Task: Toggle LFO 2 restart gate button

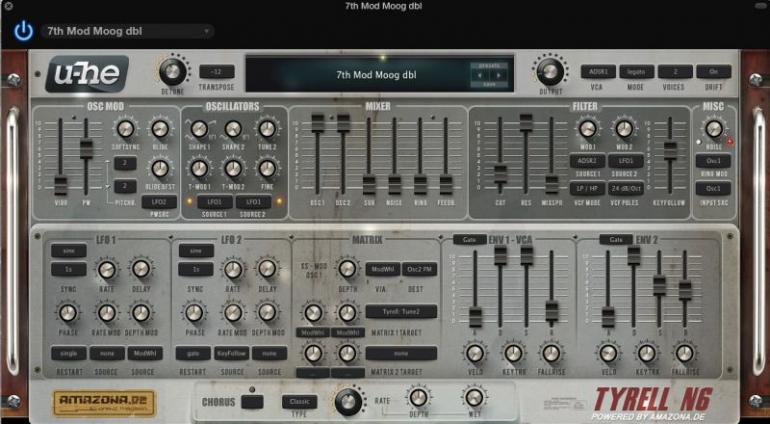Action: 193,353
